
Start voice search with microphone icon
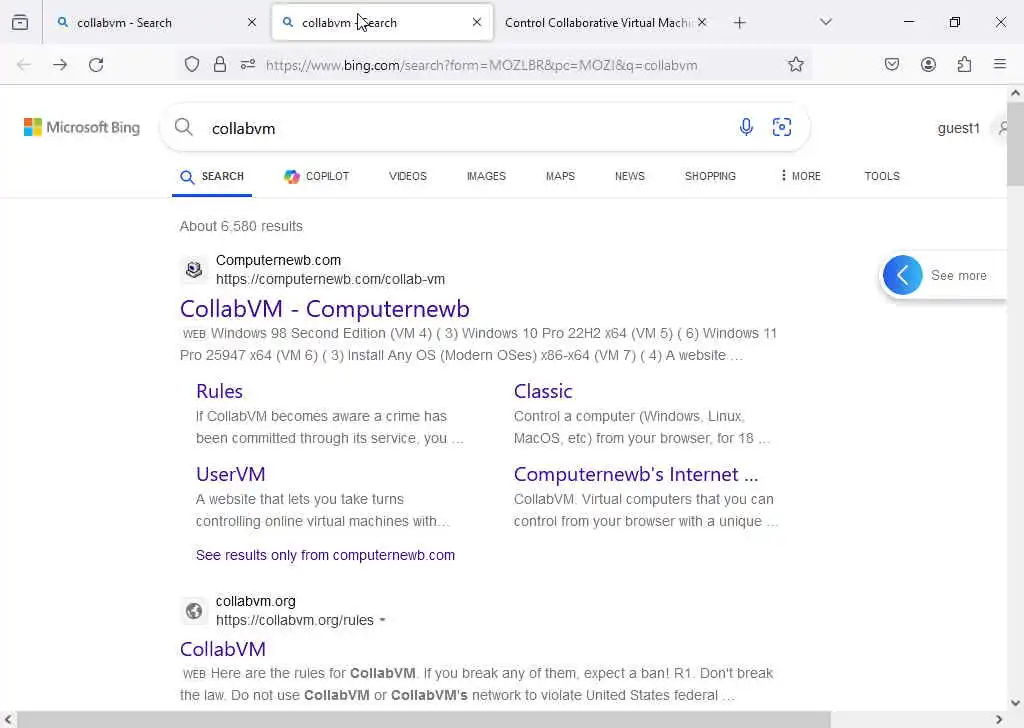746,127
